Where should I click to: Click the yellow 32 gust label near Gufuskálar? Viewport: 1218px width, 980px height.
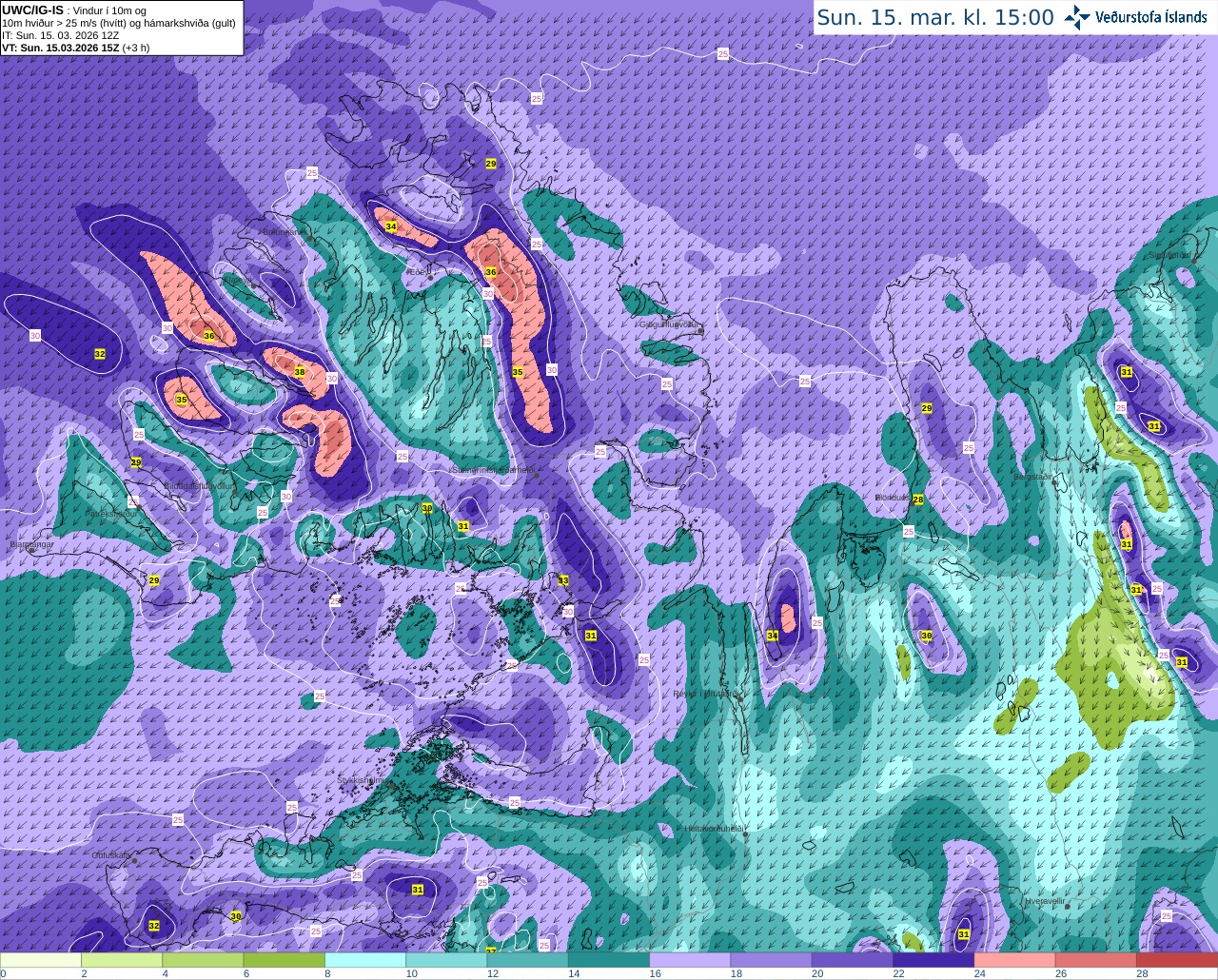click(x=154, y=926)
